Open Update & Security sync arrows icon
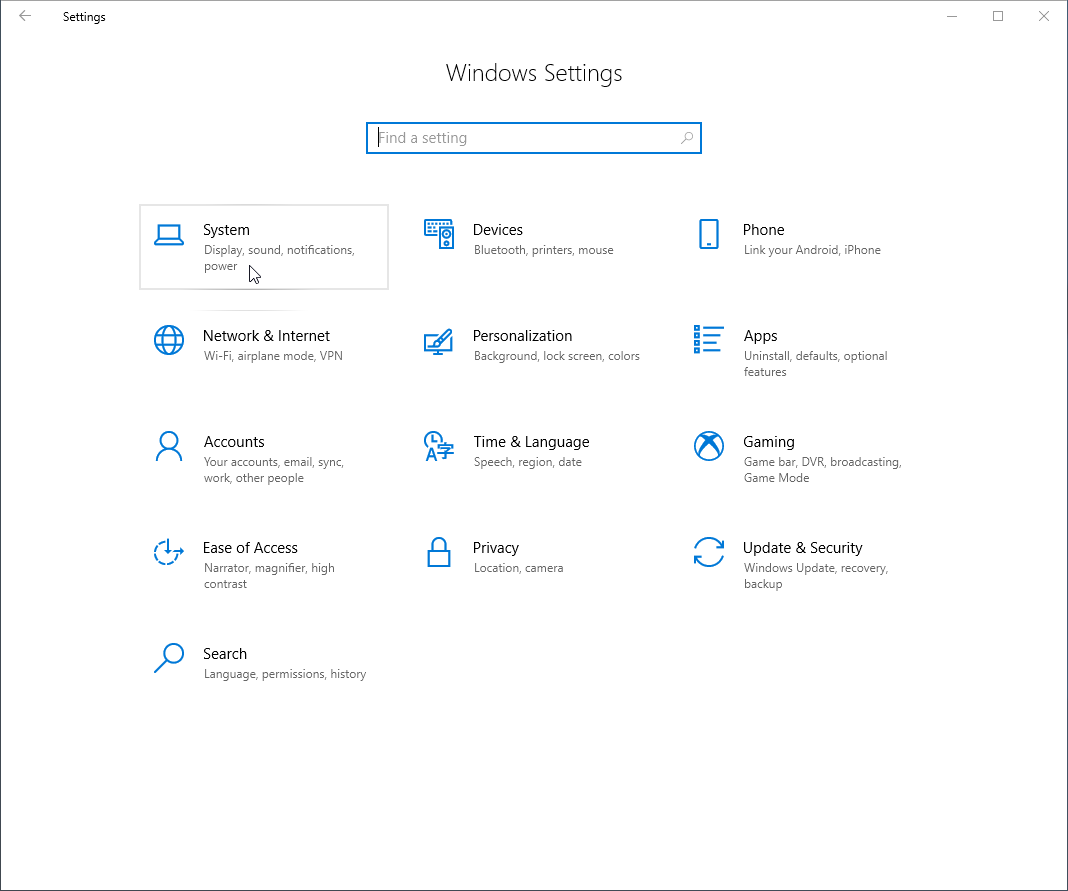Image resolution: width=1068 pixels, height=891 pixels. click(x=708, y=552)
